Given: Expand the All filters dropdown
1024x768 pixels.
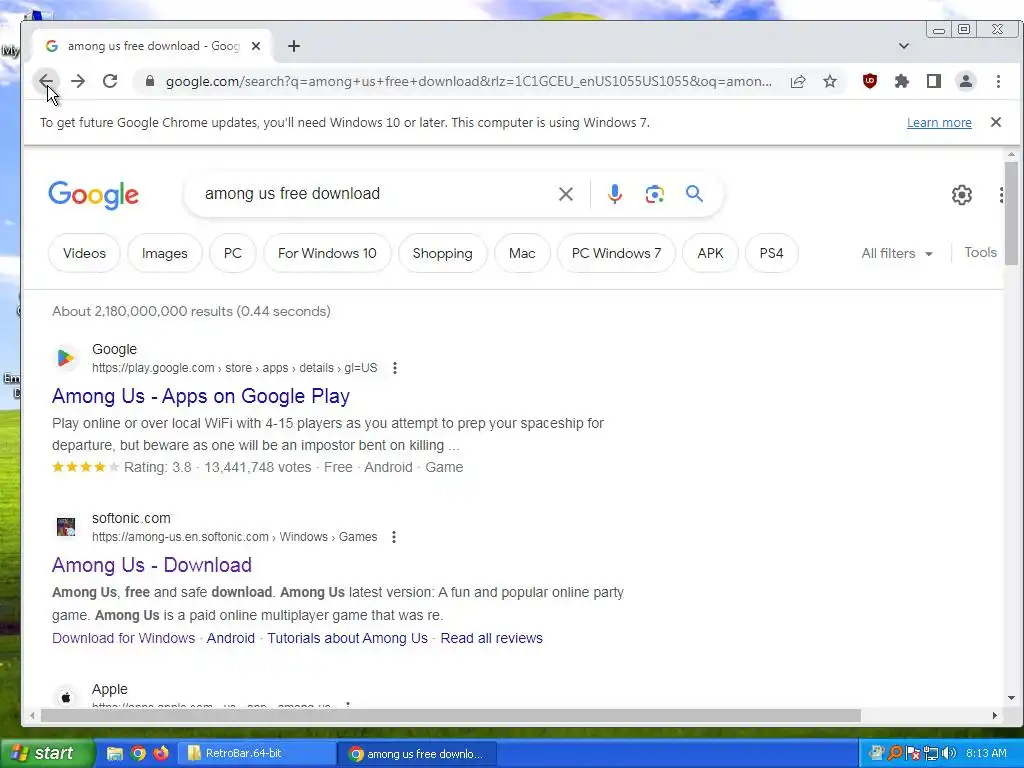Looking at the screenshot, I should pos(897,253).
